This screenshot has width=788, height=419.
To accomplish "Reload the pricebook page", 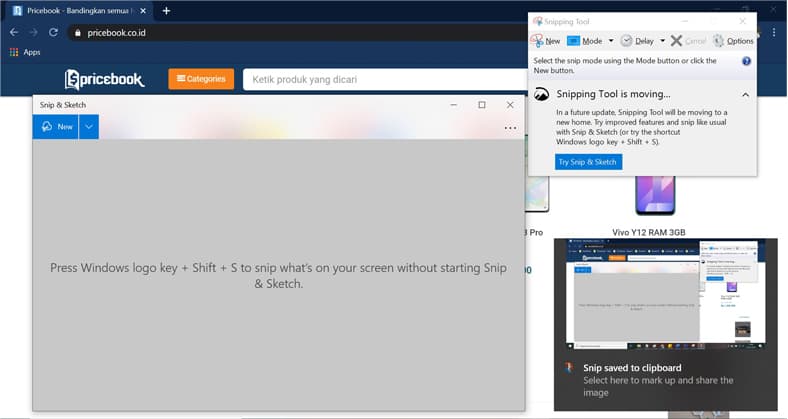I will click(x=53, y=33).
